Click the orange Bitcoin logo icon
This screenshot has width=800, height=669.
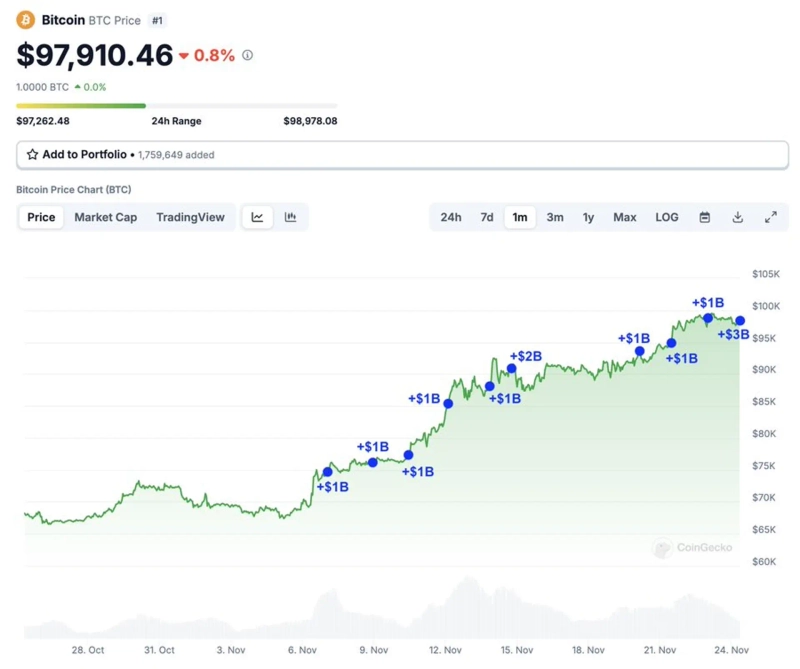[25, 20]
